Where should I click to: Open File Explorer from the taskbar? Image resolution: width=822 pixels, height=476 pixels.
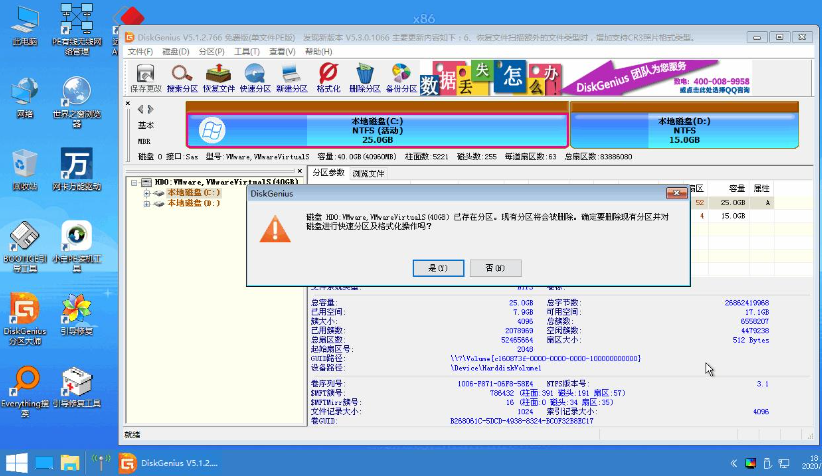(70, 463)
